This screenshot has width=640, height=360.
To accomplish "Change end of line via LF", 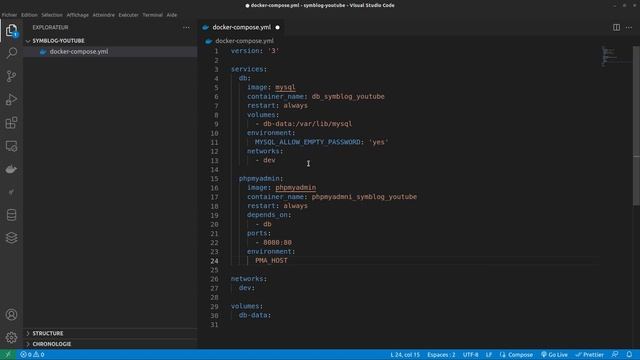I will (489, 355).
